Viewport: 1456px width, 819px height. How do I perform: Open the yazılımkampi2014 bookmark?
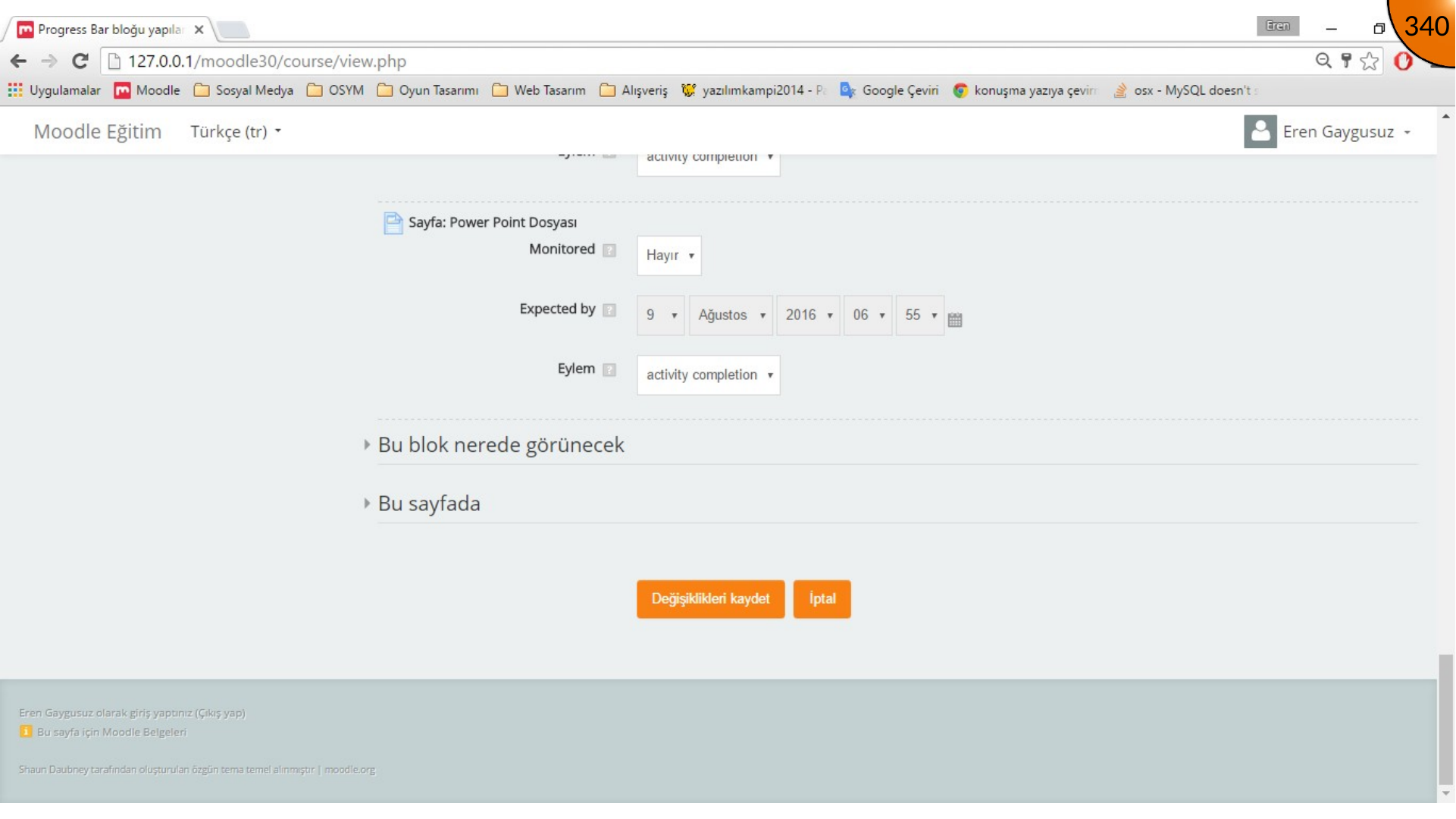tap(753, 90)
